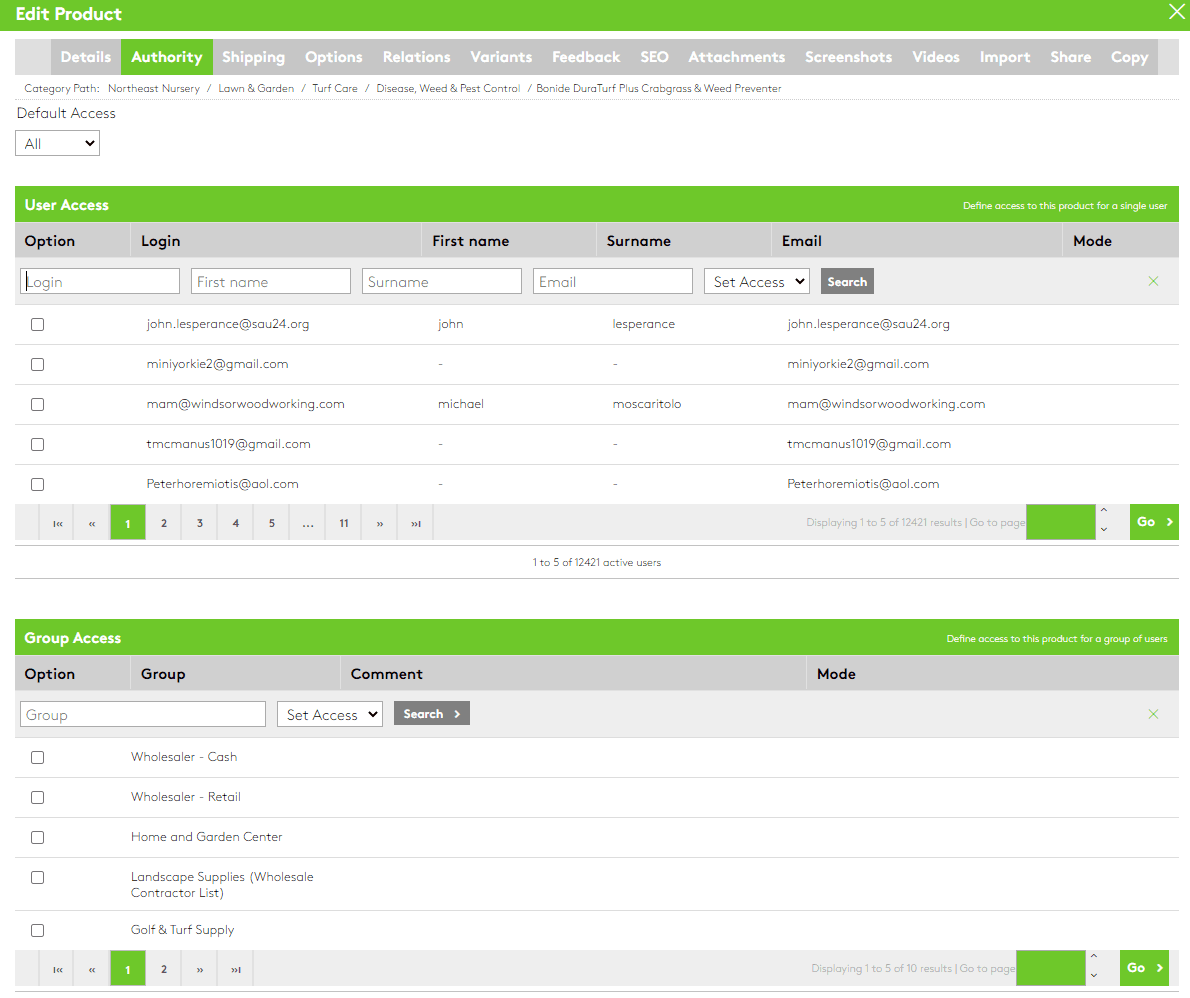Select the Wholesaler - Cash group checkbox

[37, 757]
